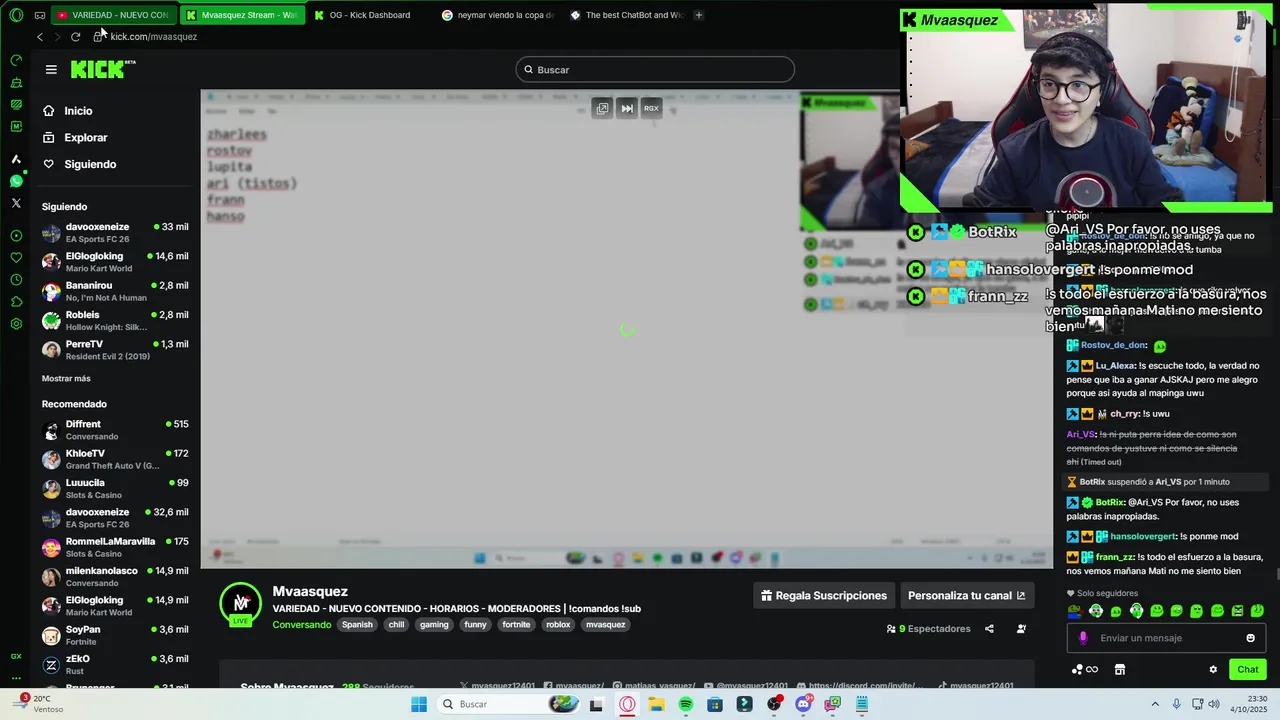
Task: Open a new browser tab
Action: (698, 15)
